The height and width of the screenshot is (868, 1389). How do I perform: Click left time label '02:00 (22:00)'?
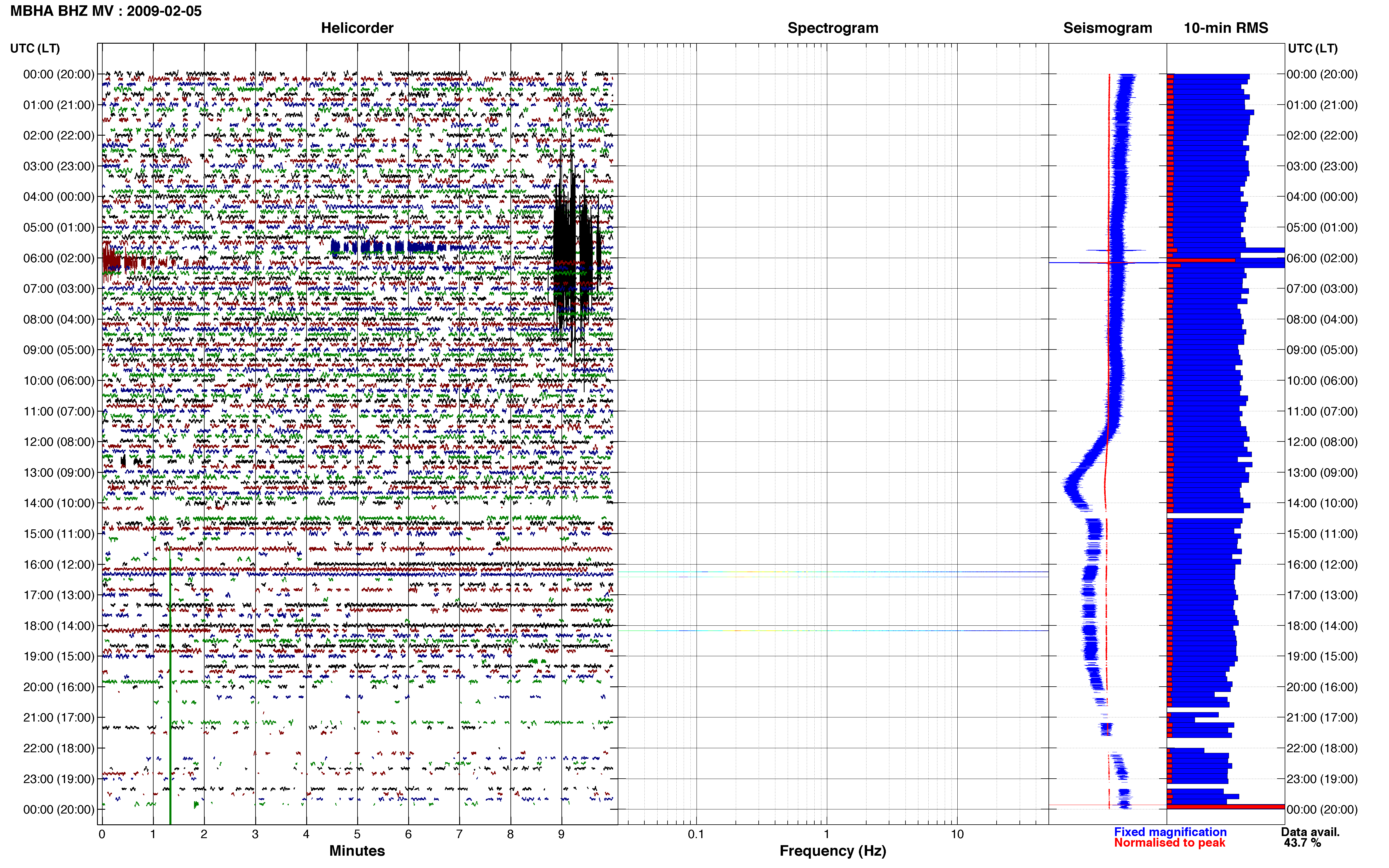[59, 135]
